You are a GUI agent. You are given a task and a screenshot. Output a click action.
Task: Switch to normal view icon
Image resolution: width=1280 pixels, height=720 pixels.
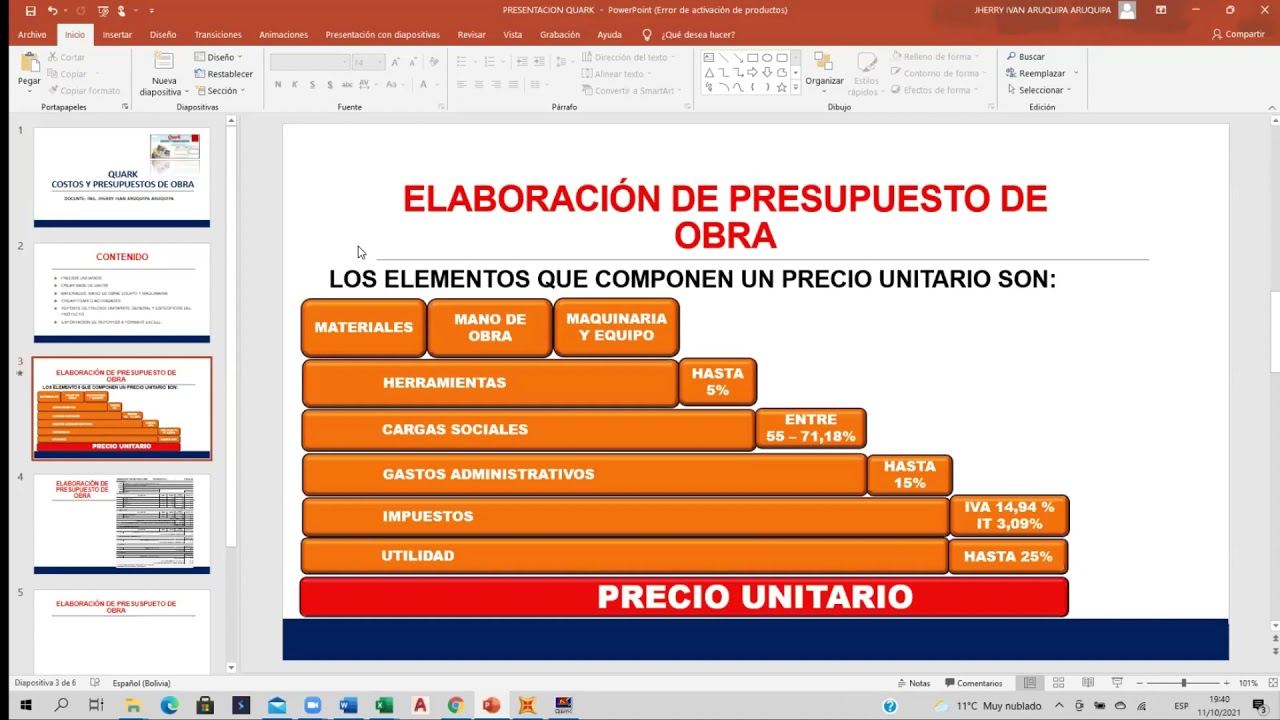1029,683
